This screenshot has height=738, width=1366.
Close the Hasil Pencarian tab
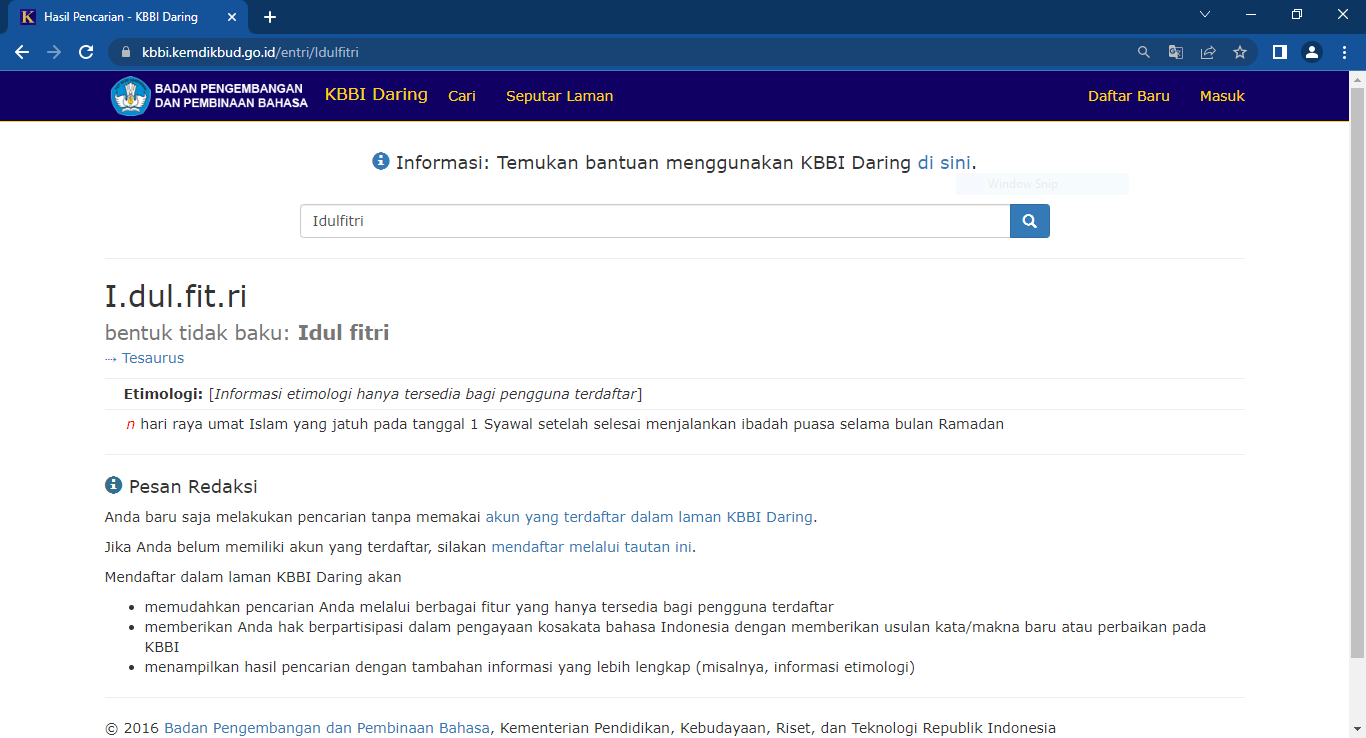(x=233, y=17)
